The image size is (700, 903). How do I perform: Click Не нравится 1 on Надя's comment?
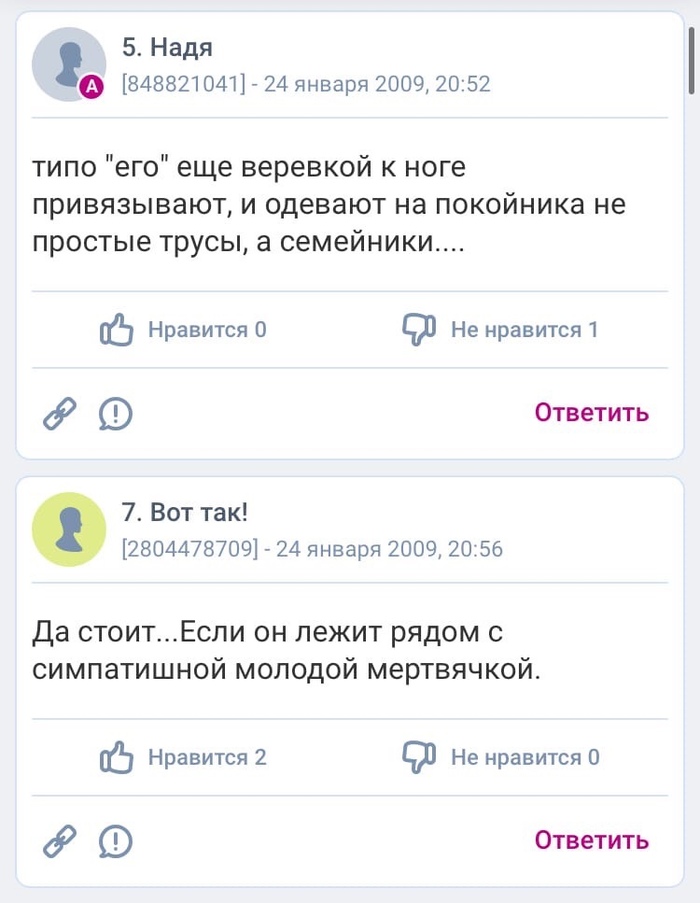tap(524, 330)
